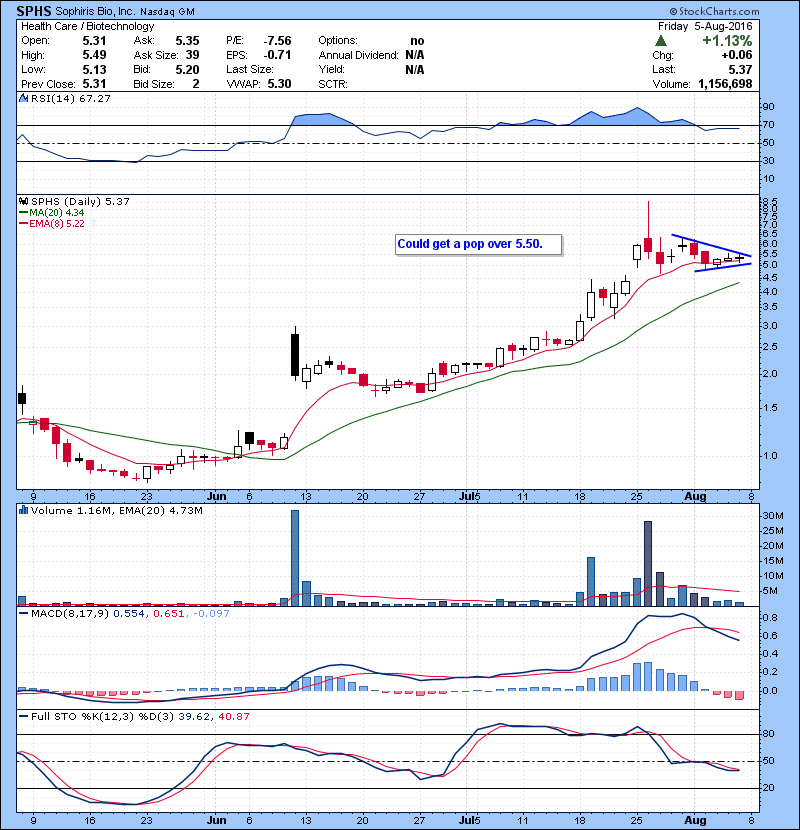
Task: Click the stochastic %K value 39.62
Action: click(194, 717)
